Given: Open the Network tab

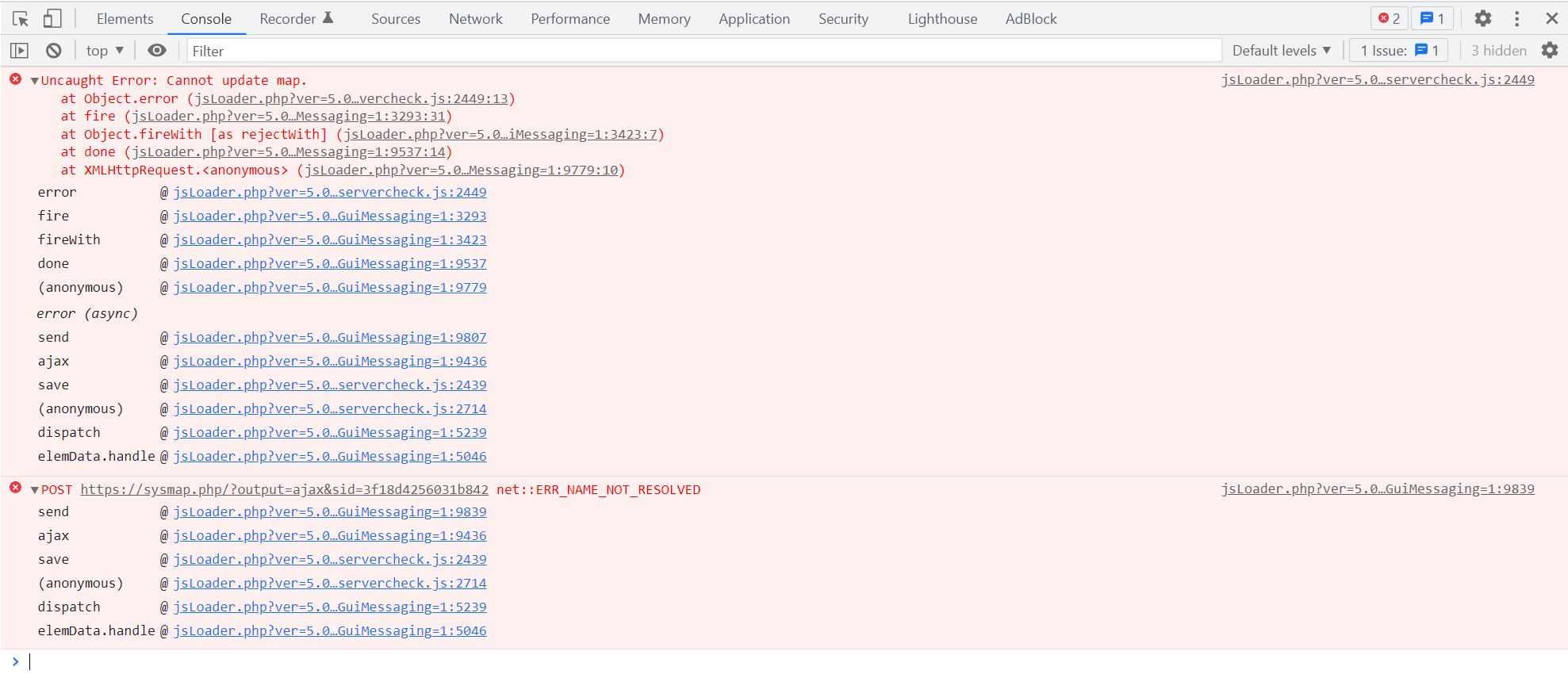Looking at the screenshot, I should pos(476,19).
